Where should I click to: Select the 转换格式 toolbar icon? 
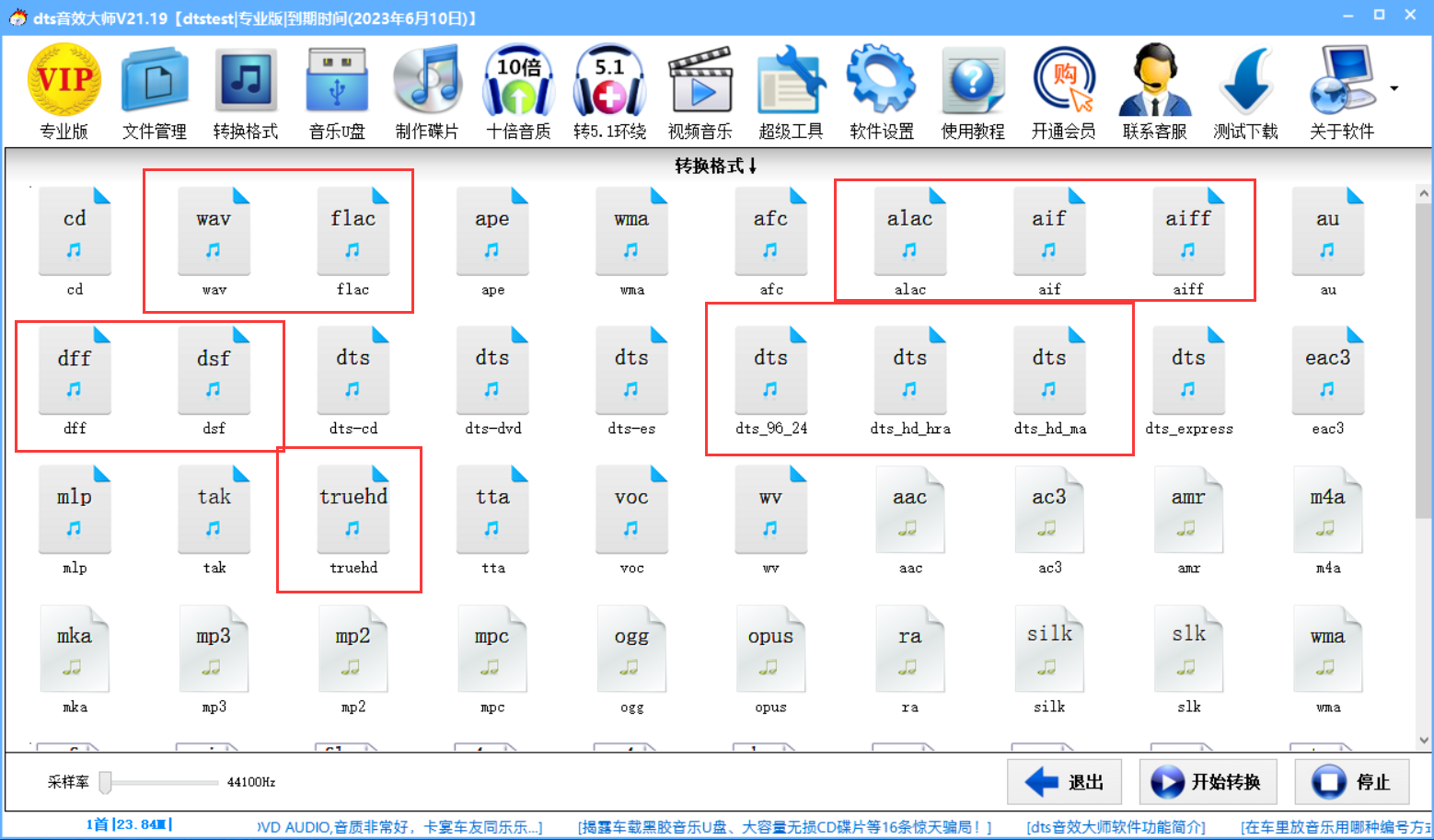(x=246, y=92)
